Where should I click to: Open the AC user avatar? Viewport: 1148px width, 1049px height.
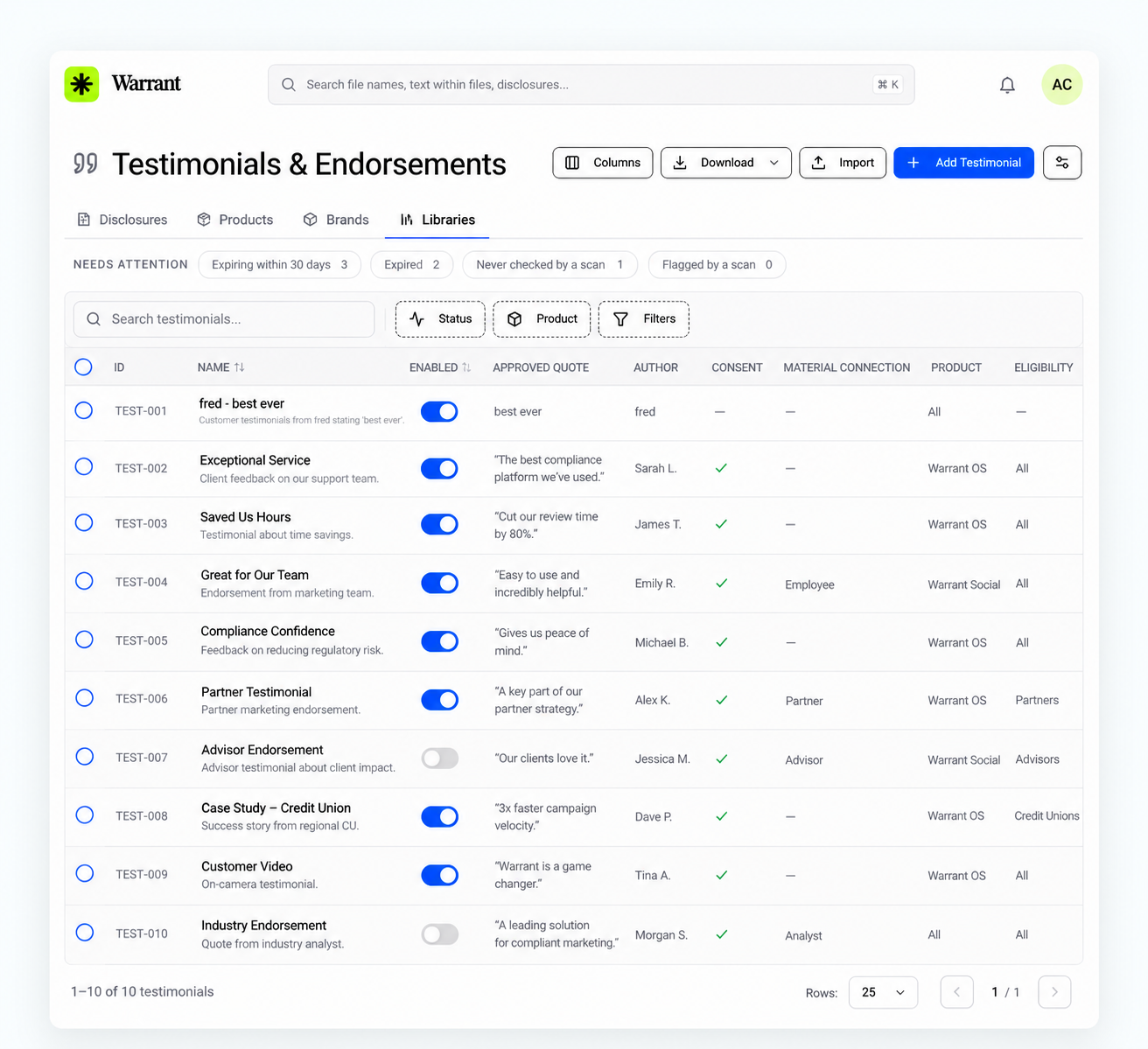pyautogui.click(x=1061, y=85)
